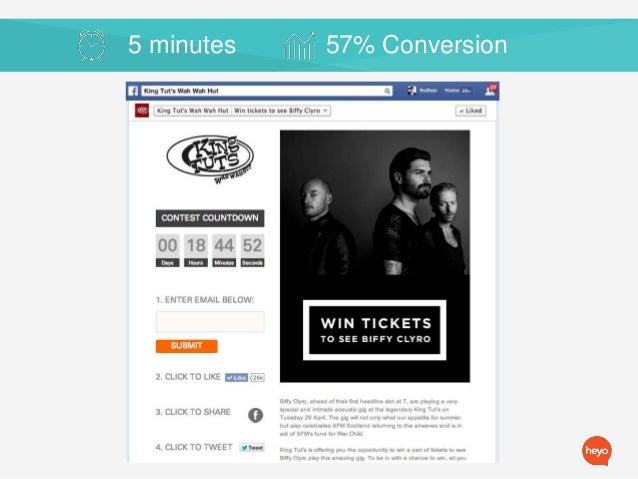Click the Facebook search box

[x=267, y=91]
